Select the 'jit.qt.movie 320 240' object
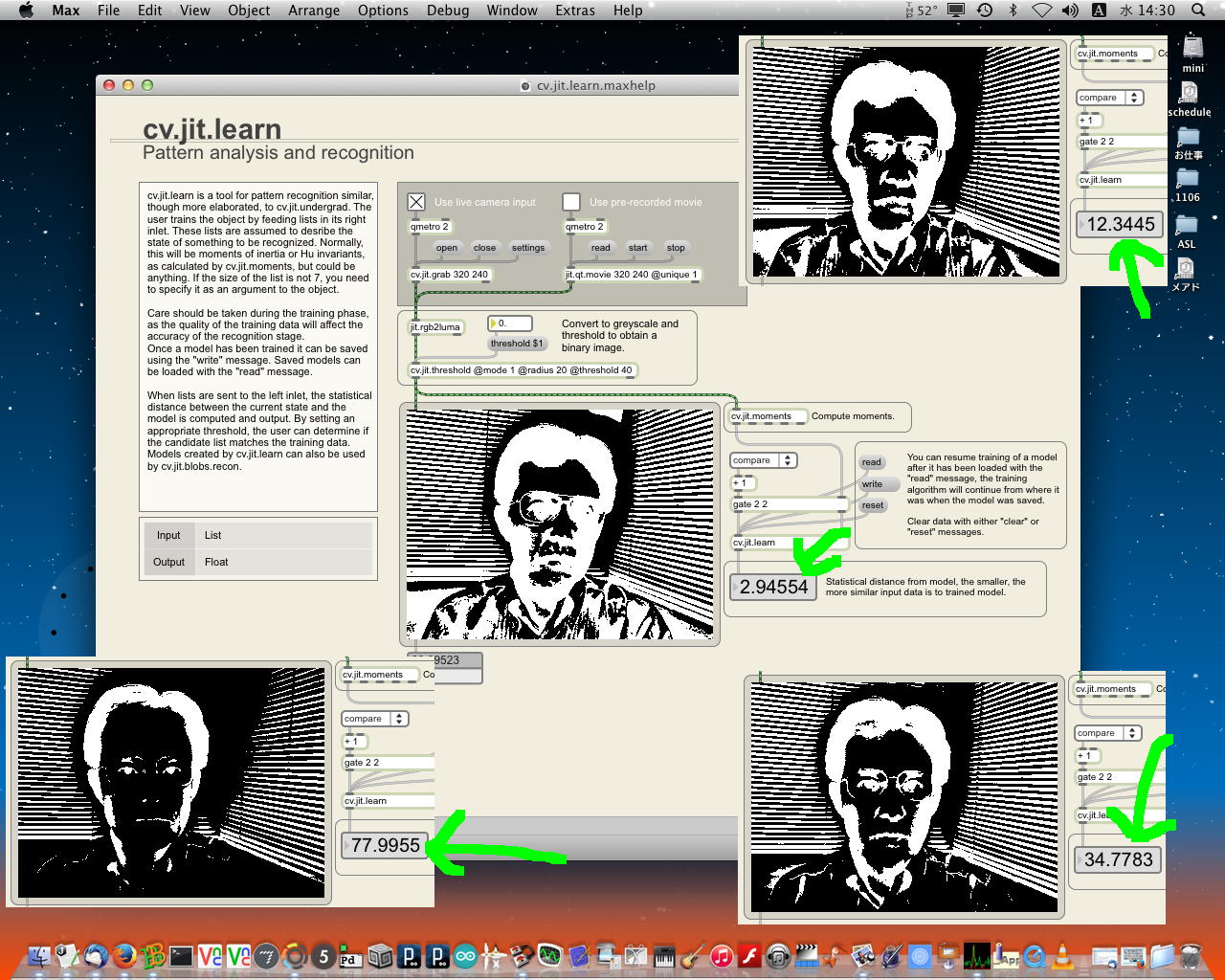1225x980 pixels. click(x=633, y=275)
